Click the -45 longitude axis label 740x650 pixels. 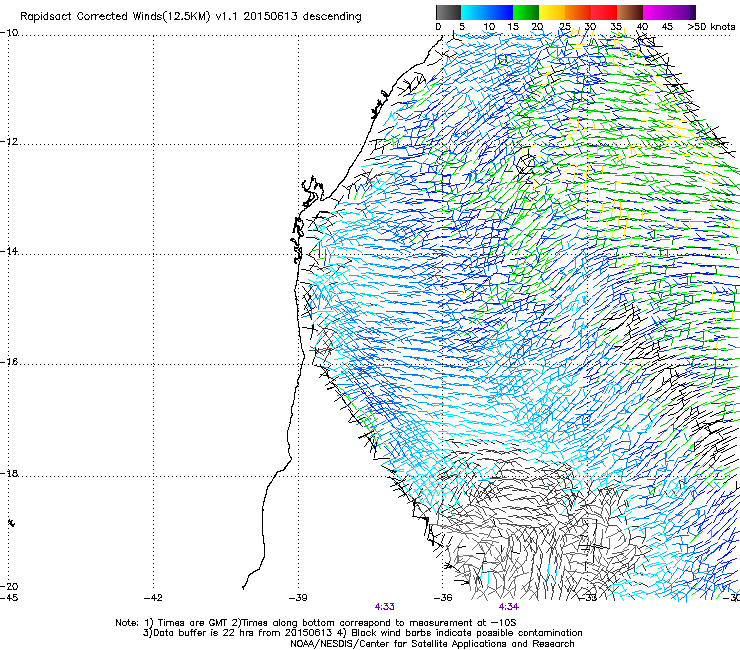[x=9, y=598]
